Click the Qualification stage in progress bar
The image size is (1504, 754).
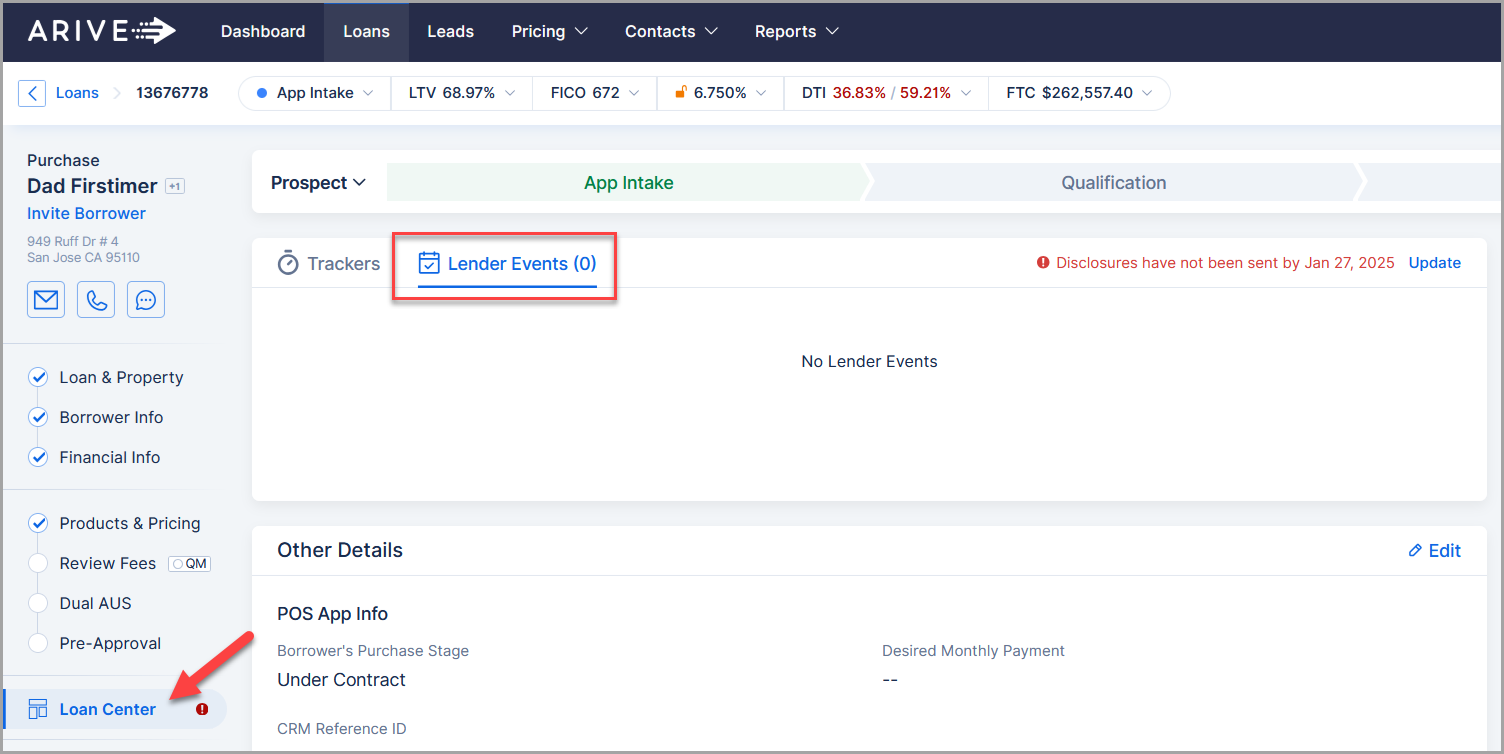tap(1113, 183)
